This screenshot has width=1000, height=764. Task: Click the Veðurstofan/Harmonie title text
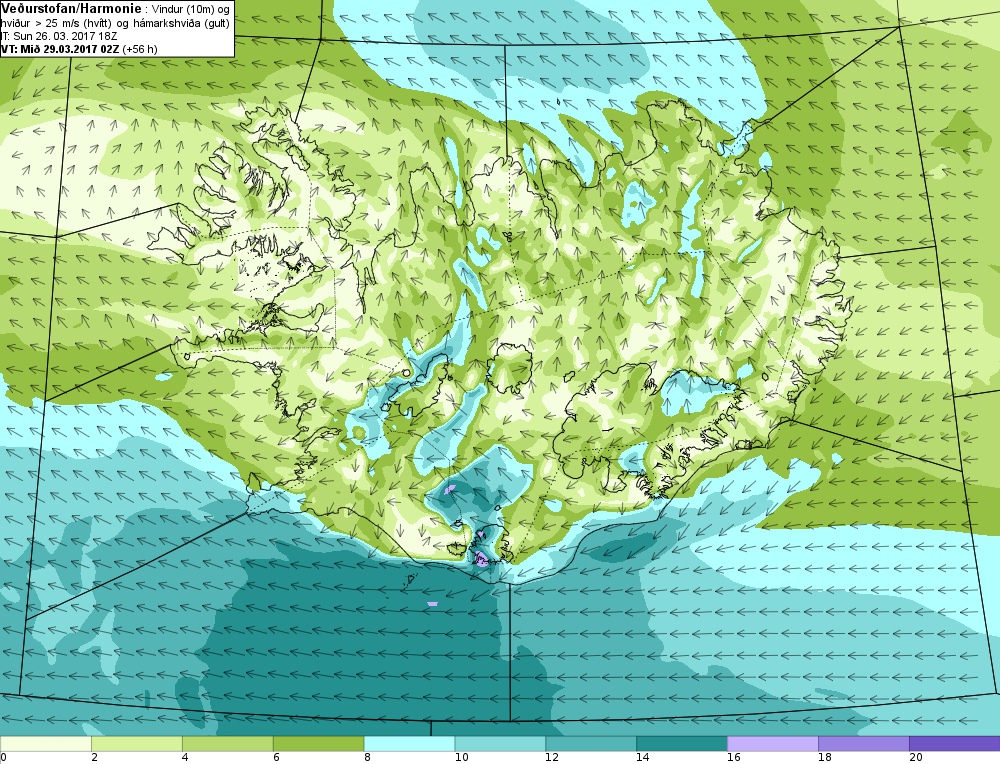[71, 9]
